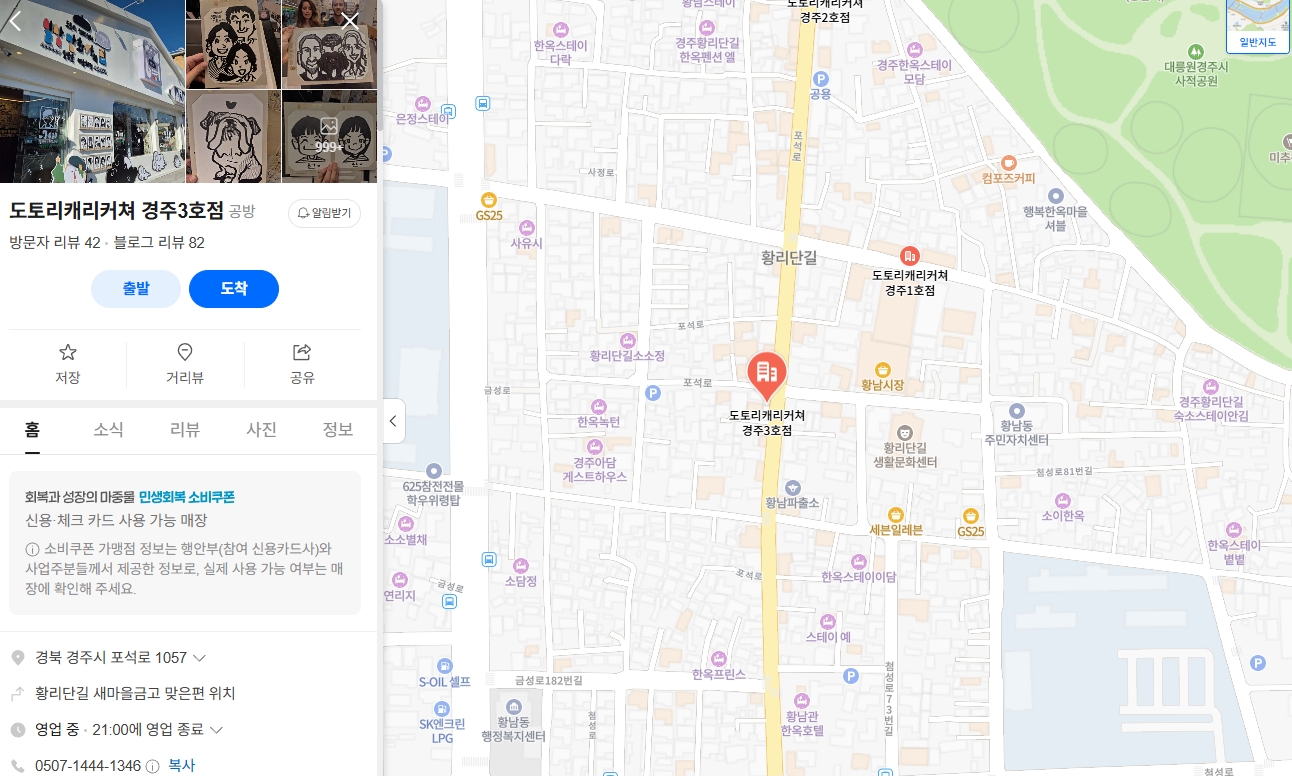
Task: Select the 625참전전몰 학우위령탑 marker
Action: pos(433,470)
